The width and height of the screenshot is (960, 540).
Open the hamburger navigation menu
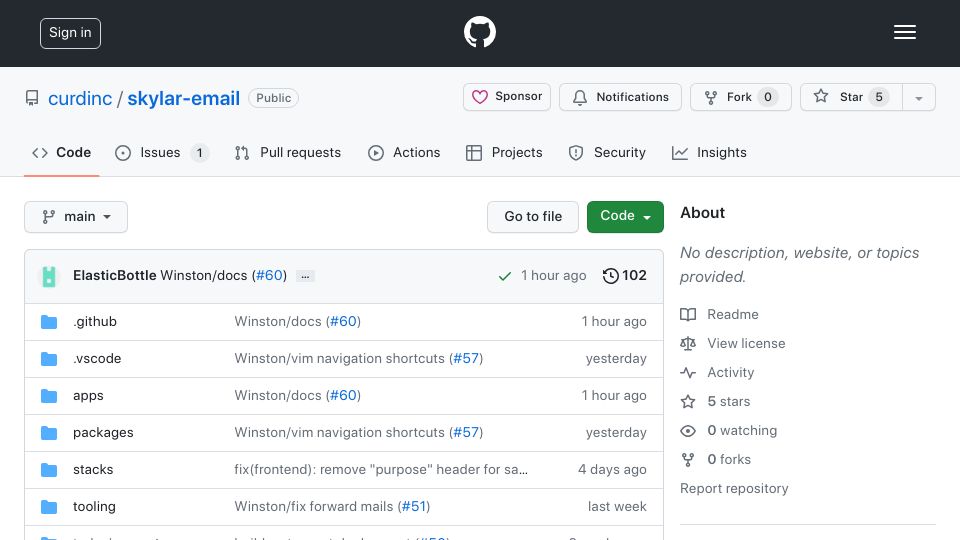pyautogui.click(x=904, y=32)
